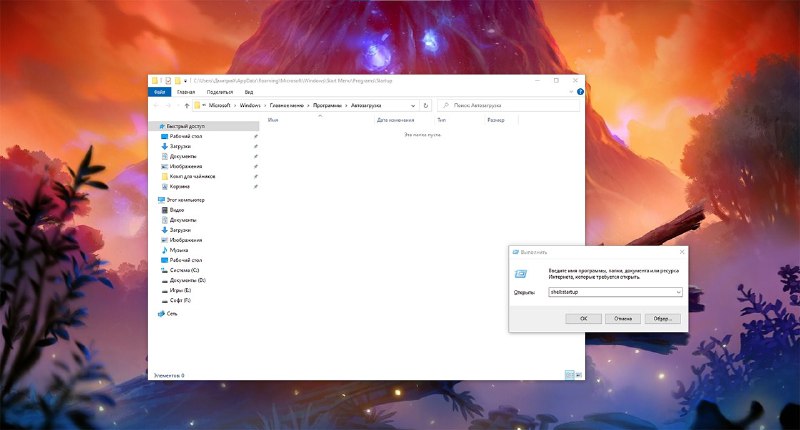
Task: Minimize the Explorer window
Action: tap(538, 81)
